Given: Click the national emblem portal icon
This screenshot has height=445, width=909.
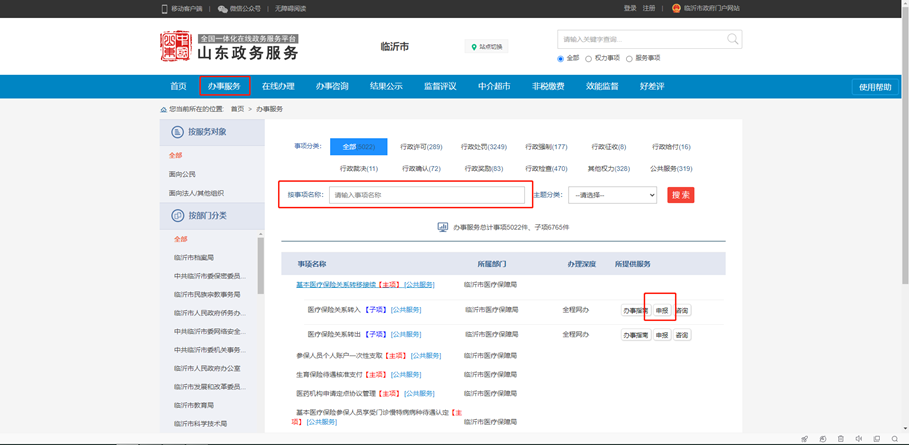Looking at the screenshot, I should pyautogui.click(x=676, y=9).
